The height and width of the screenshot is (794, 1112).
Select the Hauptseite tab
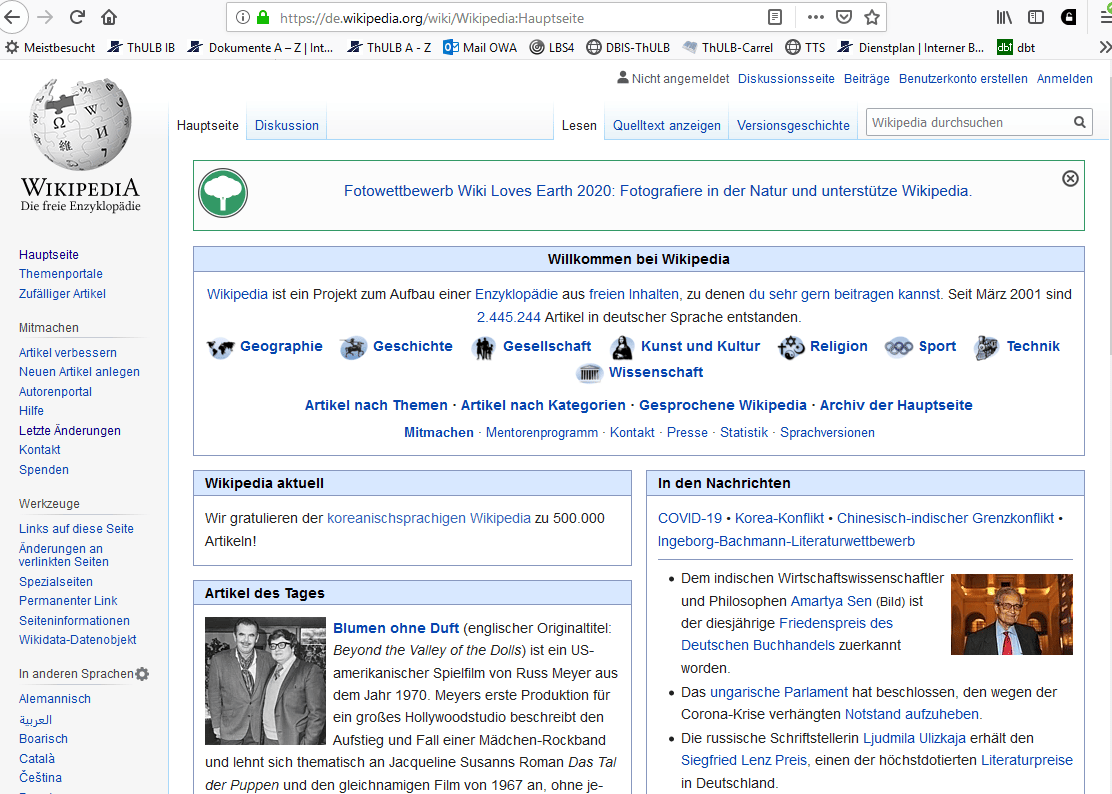click(208, 125)
